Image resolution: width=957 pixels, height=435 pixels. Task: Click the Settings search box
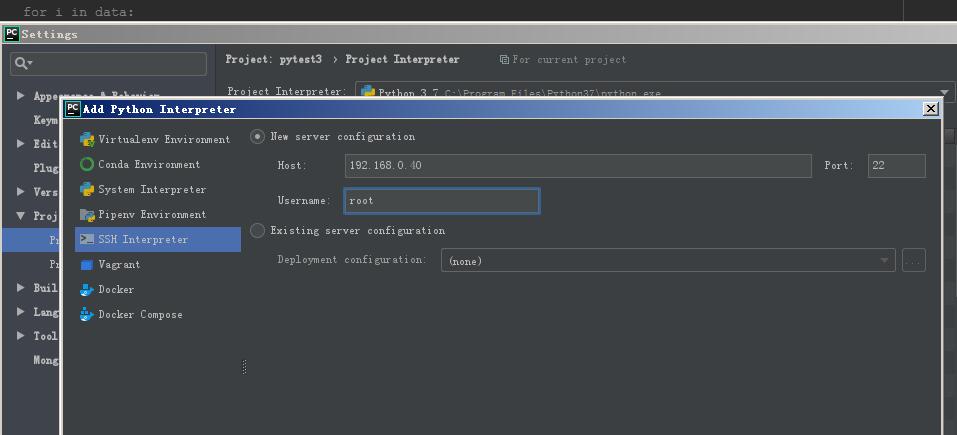(x=109, y=63)
